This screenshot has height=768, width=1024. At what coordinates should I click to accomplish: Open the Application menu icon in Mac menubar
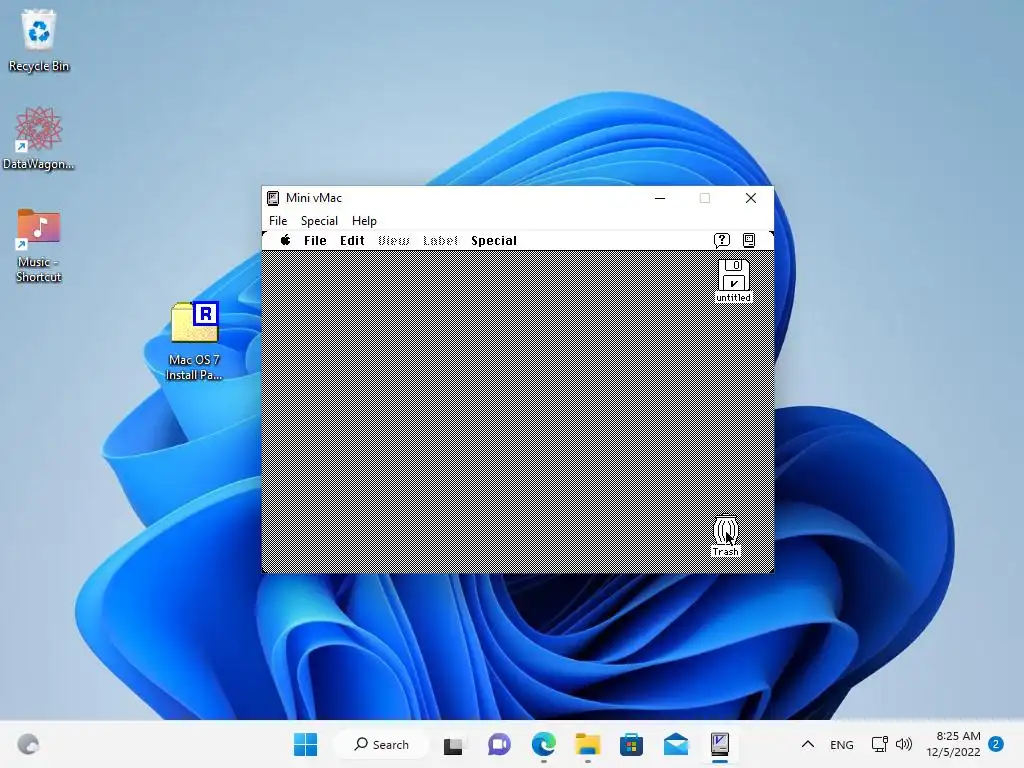[749, 240]
